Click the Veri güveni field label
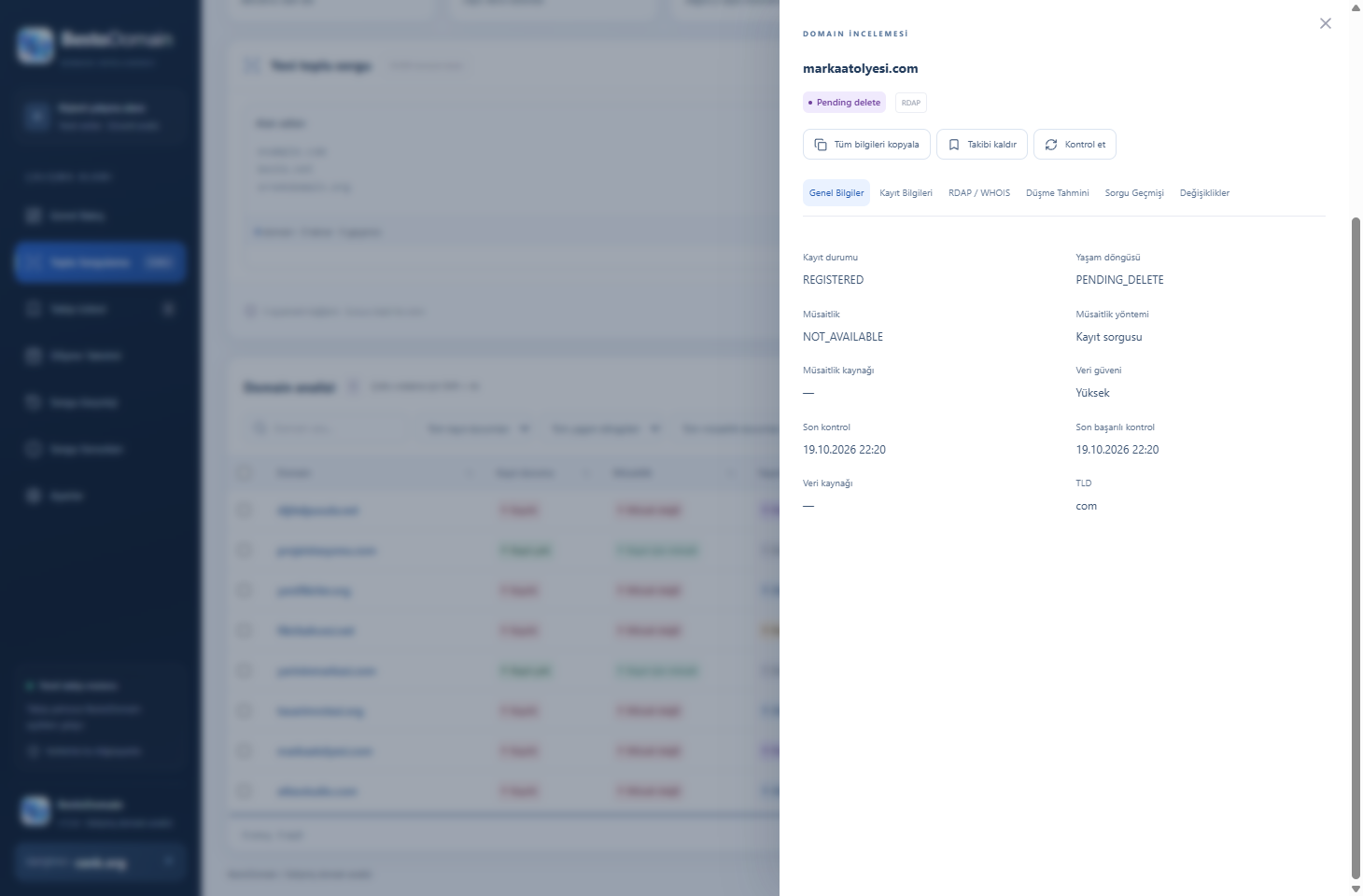Image resolution: width=1363 pixels, height=896 pixels. (x=1099, y=371)
